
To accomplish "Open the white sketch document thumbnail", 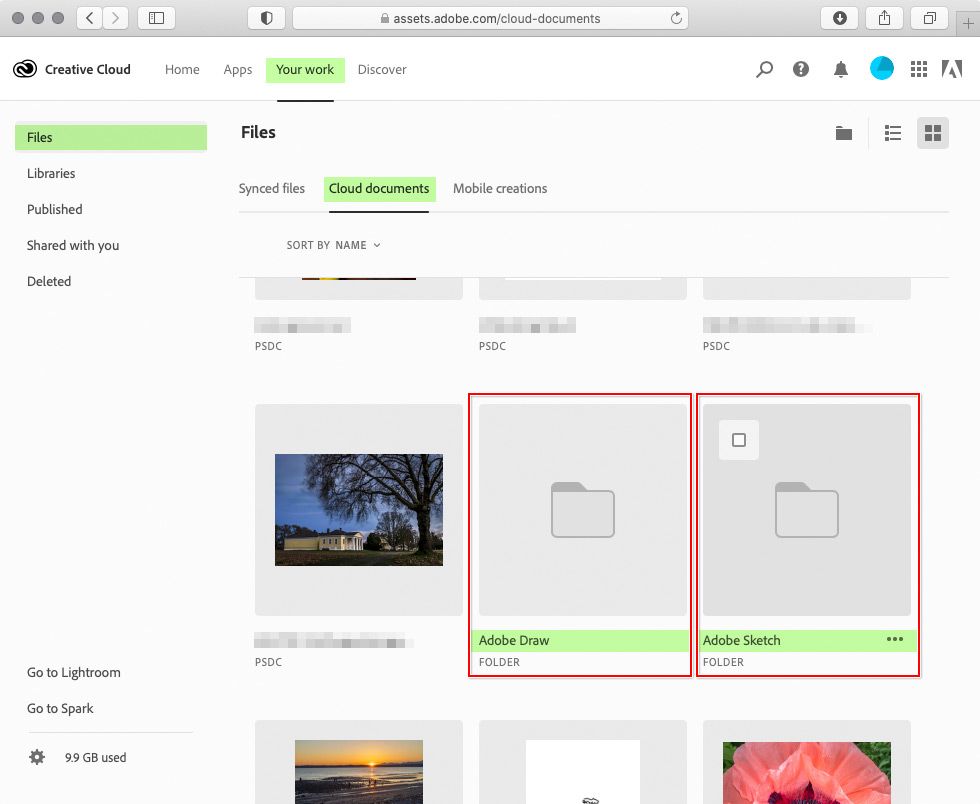I will [x=582, y=772].
